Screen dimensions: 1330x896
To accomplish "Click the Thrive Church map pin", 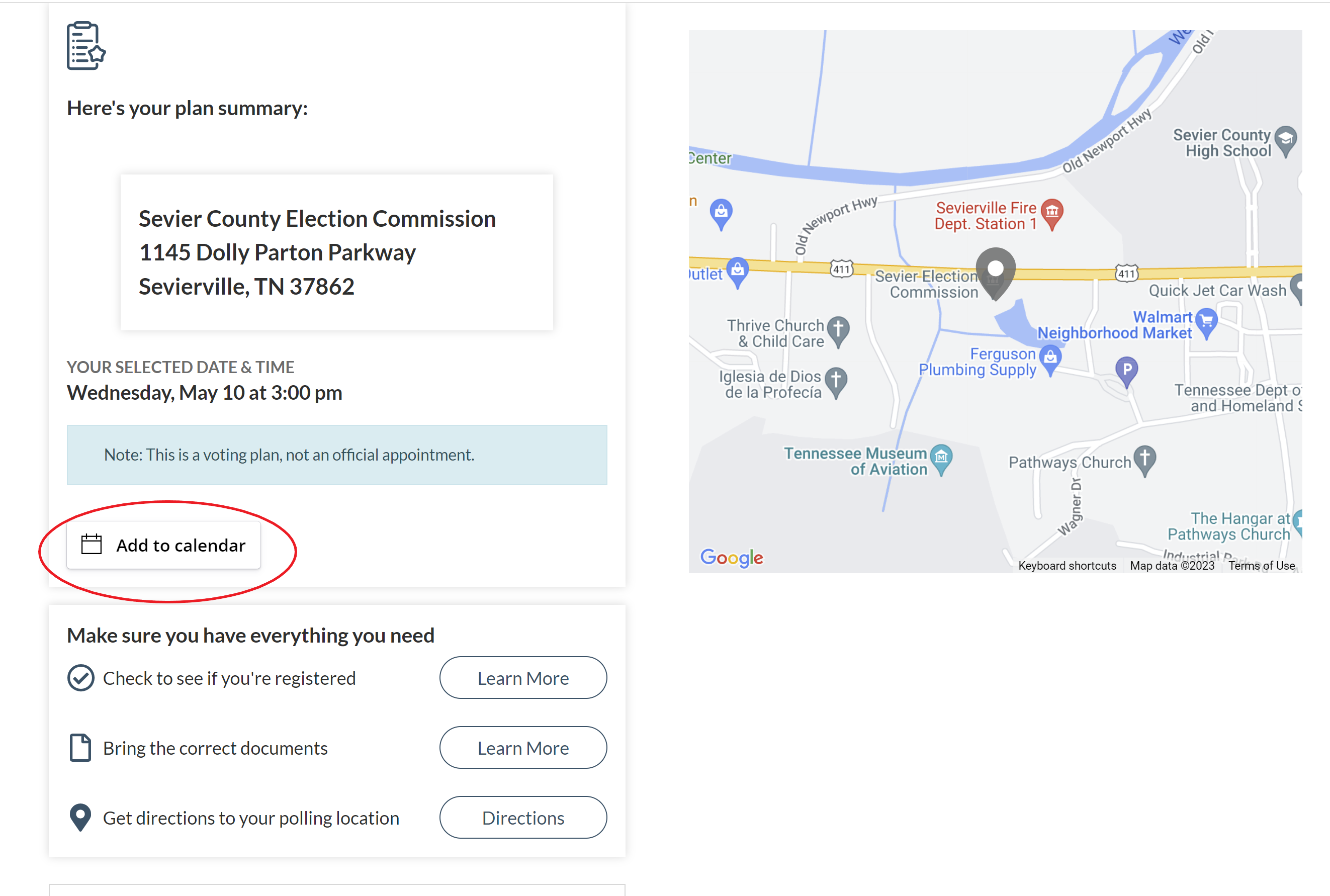I will pyautogui.click(x=838, y=332).
